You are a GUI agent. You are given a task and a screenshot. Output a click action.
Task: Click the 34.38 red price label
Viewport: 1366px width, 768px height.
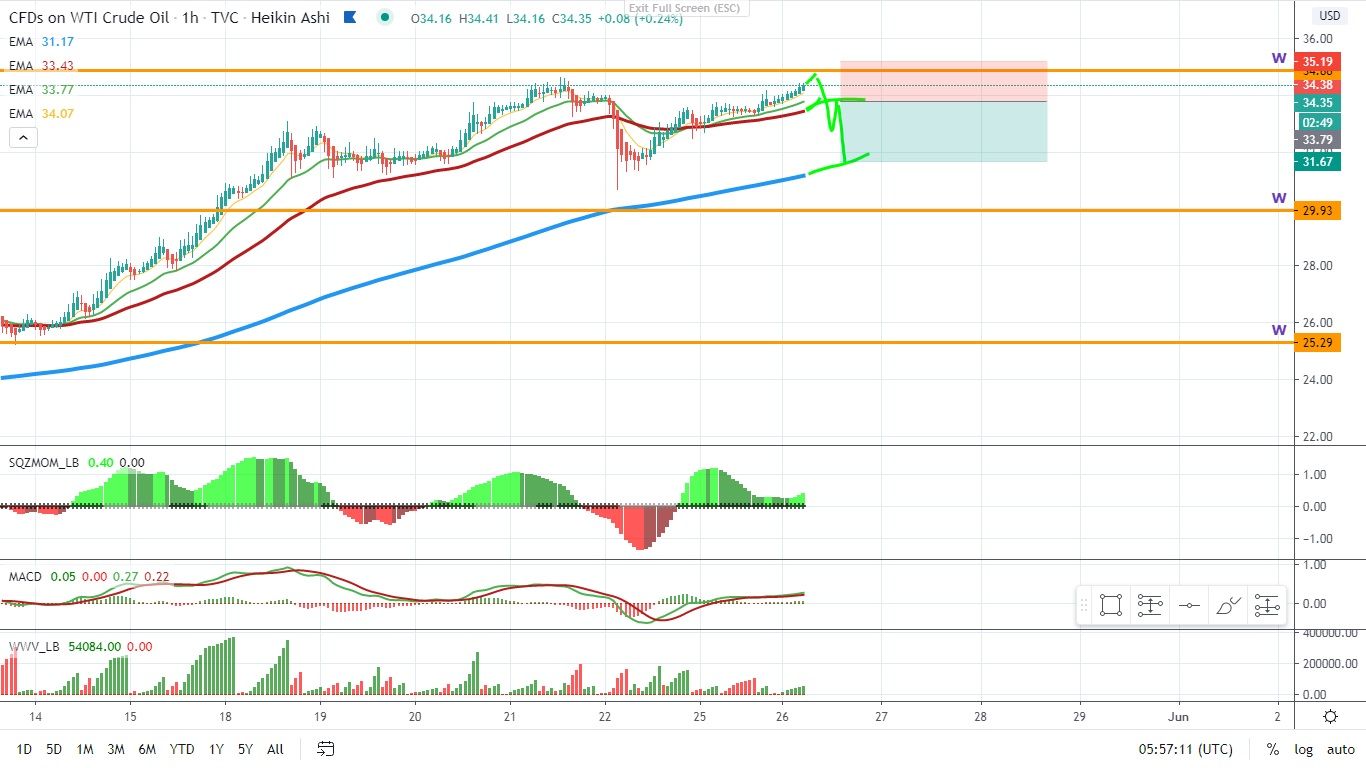[1316, 85]
